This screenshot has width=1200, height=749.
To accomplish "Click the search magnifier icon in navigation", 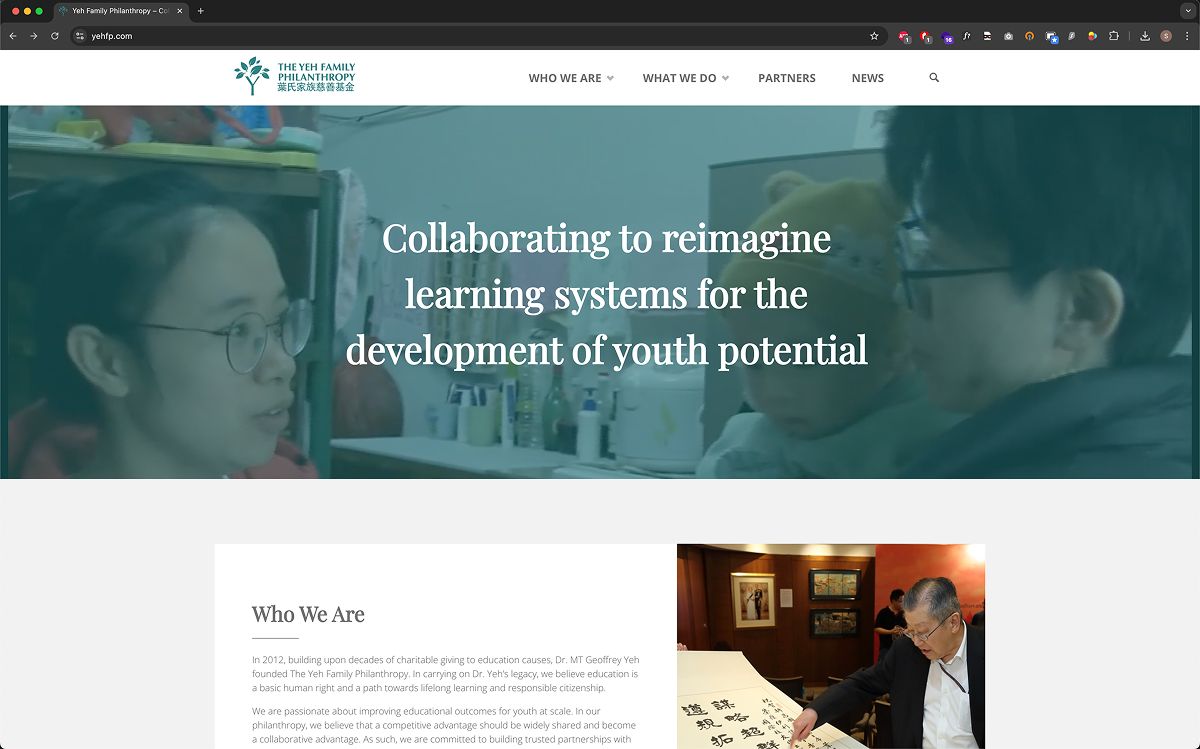I will pyautogui.click(x=934, y=78).
